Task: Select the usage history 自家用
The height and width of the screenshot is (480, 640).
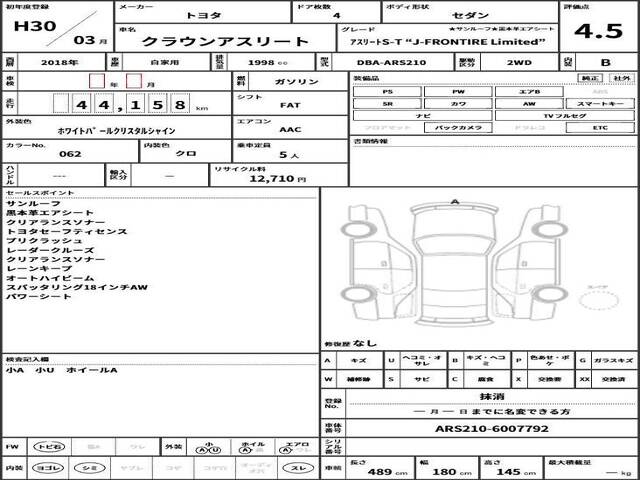Action: pyautogui.click(x=165, y=62)
